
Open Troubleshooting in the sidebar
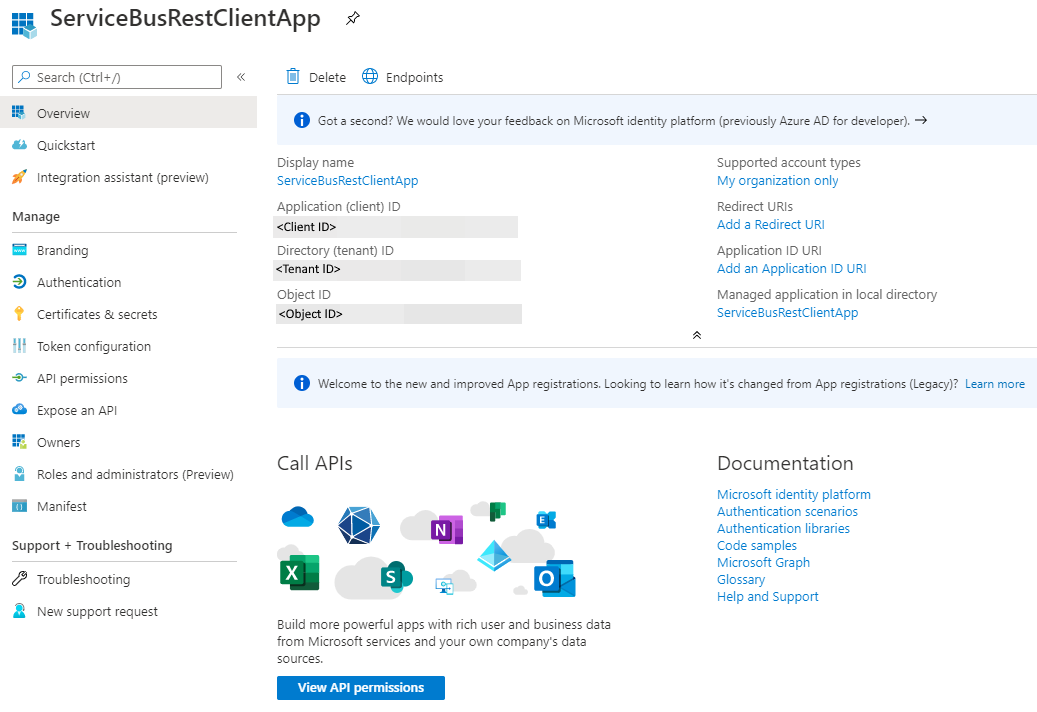84,580
